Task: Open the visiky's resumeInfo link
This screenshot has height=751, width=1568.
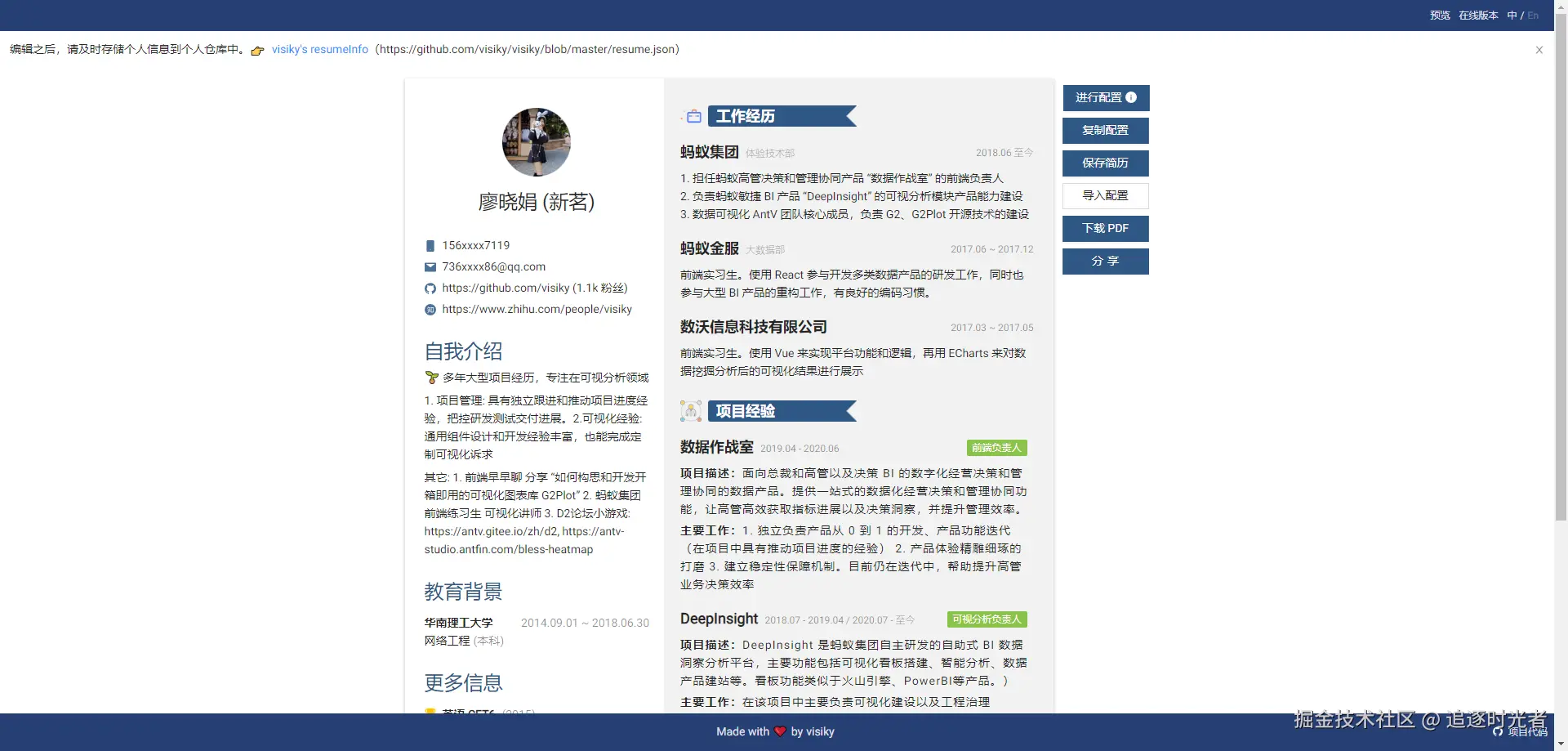Action: click(x=320, y=50)
